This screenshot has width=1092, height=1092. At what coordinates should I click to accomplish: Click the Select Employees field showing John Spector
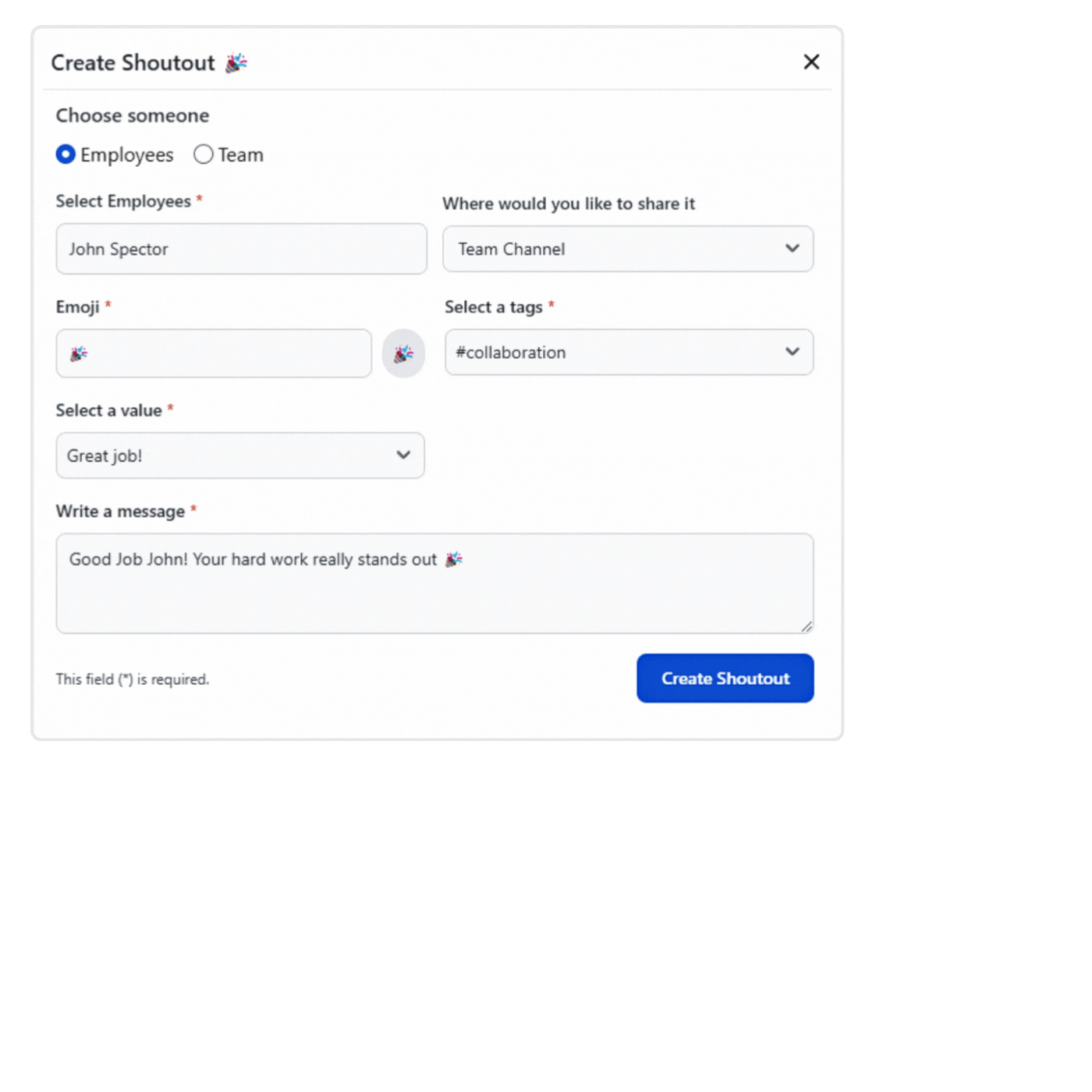coord(241,249)
